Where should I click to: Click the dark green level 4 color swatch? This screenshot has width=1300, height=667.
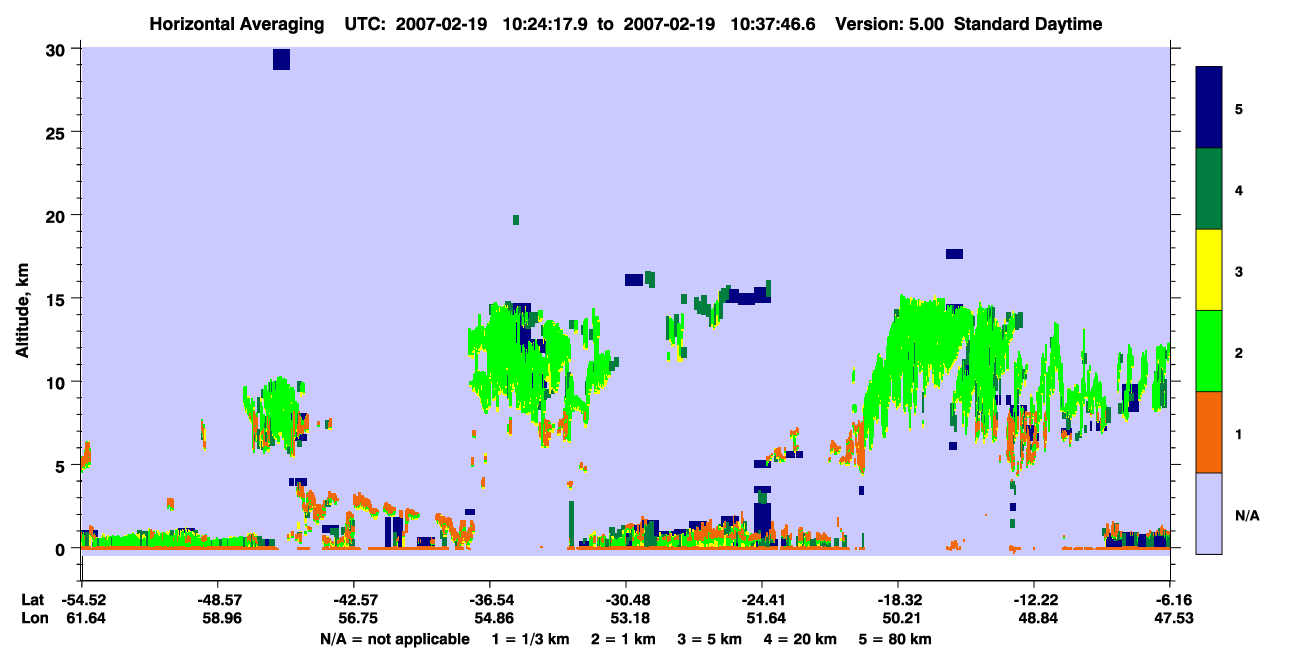tap(1209, 189)
